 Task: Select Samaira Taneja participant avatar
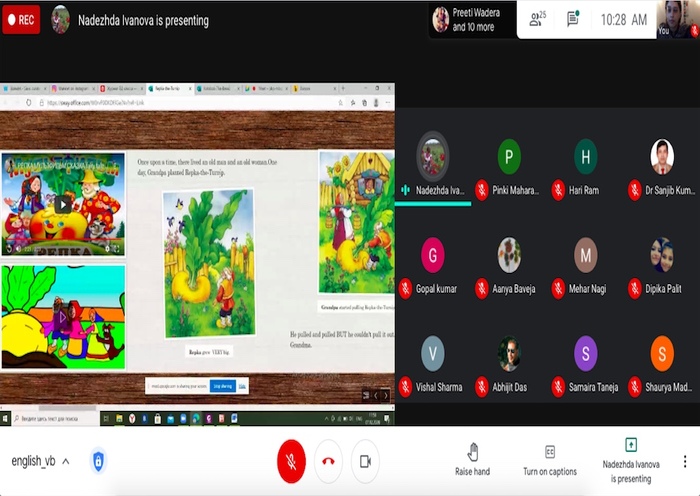pos(585,353)
